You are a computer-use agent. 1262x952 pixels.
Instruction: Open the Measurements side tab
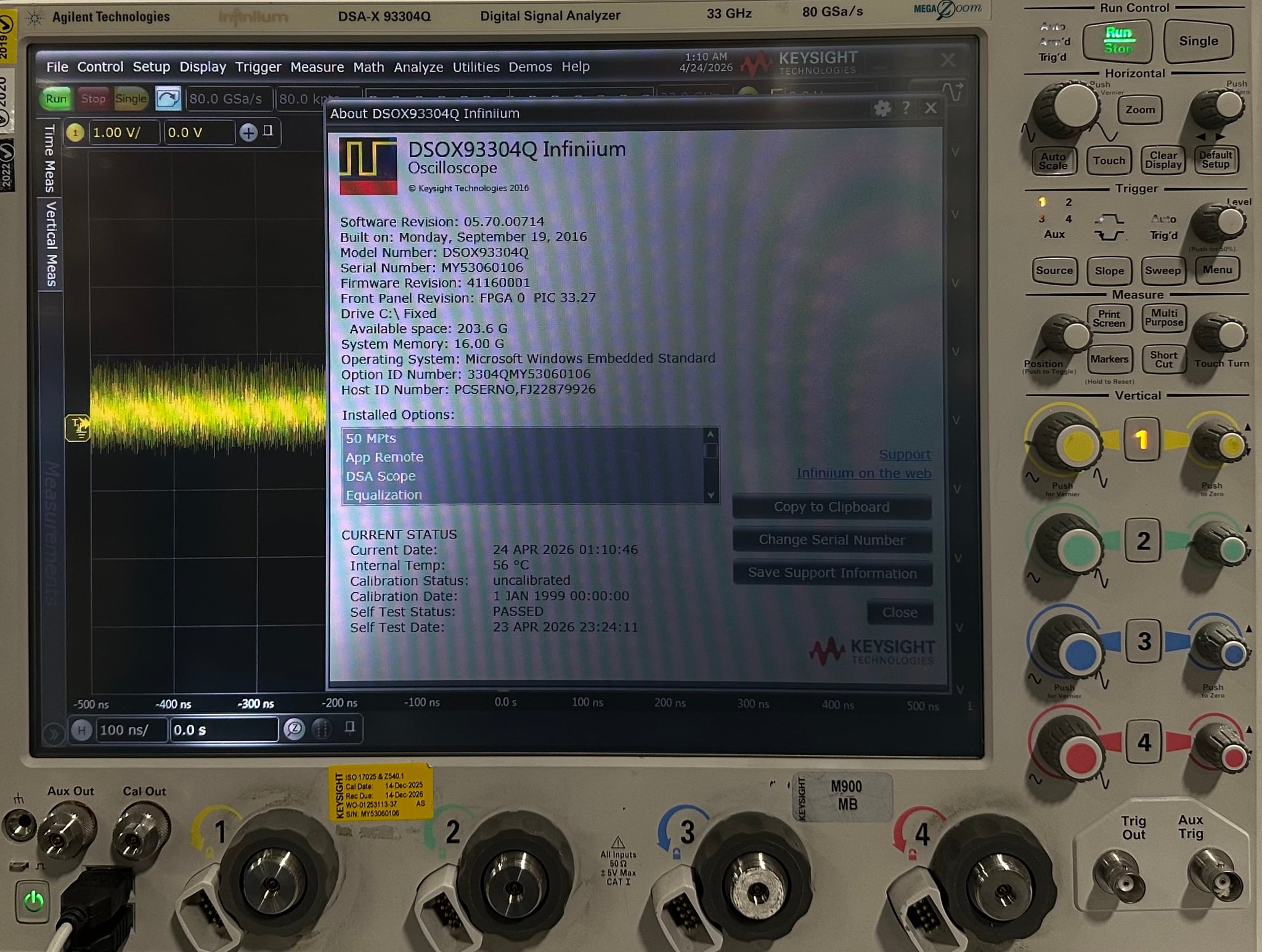(51, 532)
